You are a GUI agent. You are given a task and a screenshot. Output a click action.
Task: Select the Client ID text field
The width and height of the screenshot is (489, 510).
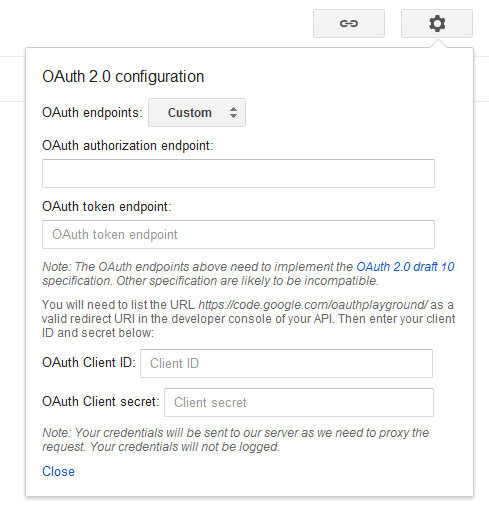pos(286,363)
